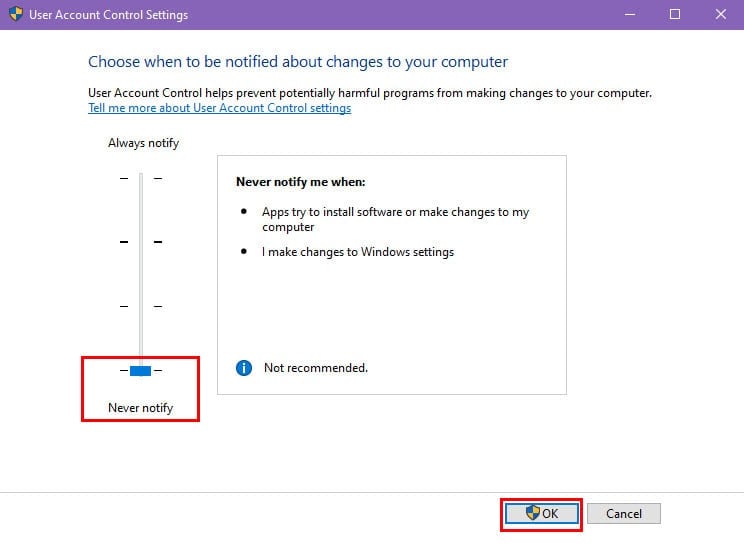744x550 pixels.
Task: Click the OK button with shield
Action: 541,513
